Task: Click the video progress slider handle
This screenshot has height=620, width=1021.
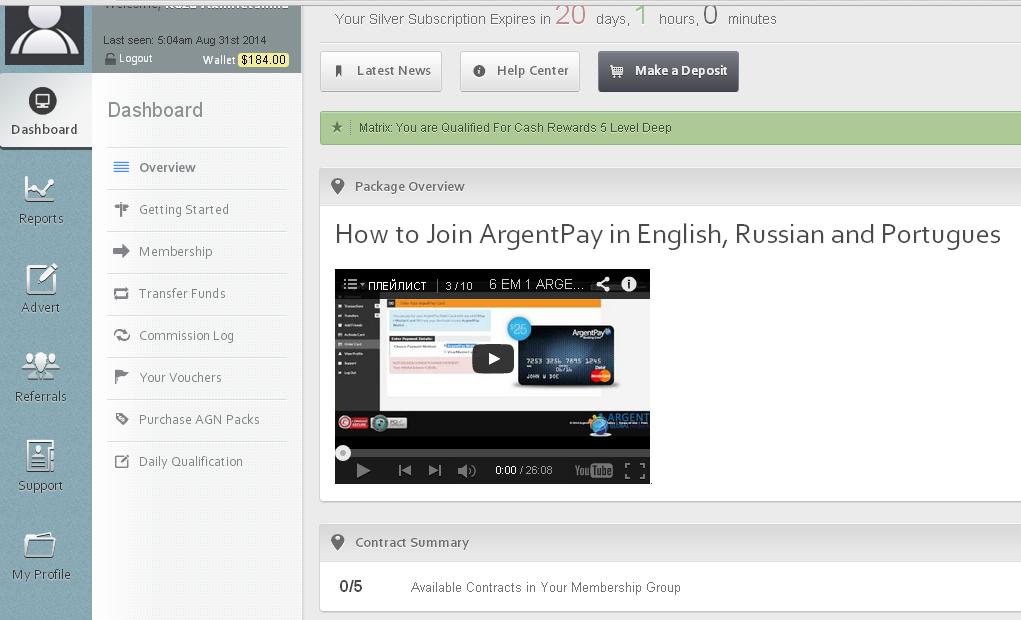Action: 343,453
